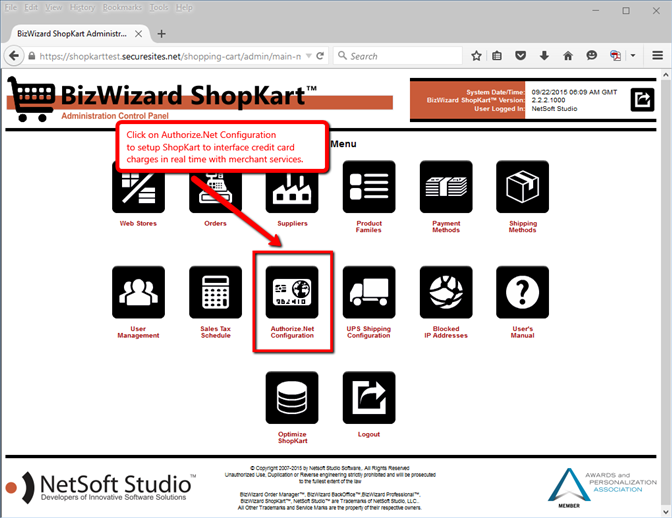Click the User Management text link

point(138,332)
